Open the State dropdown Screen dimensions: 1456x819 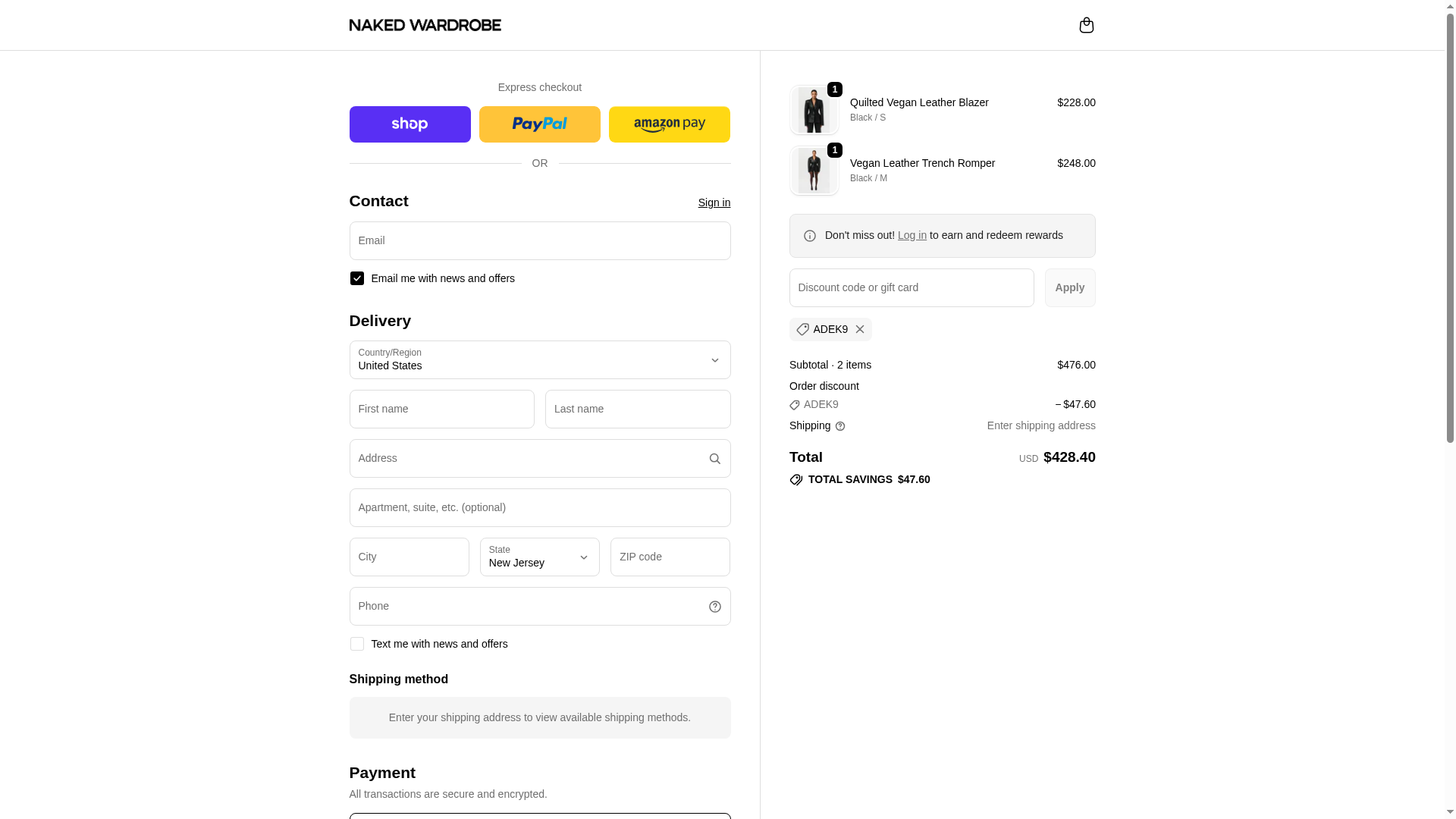pos(539,557)
